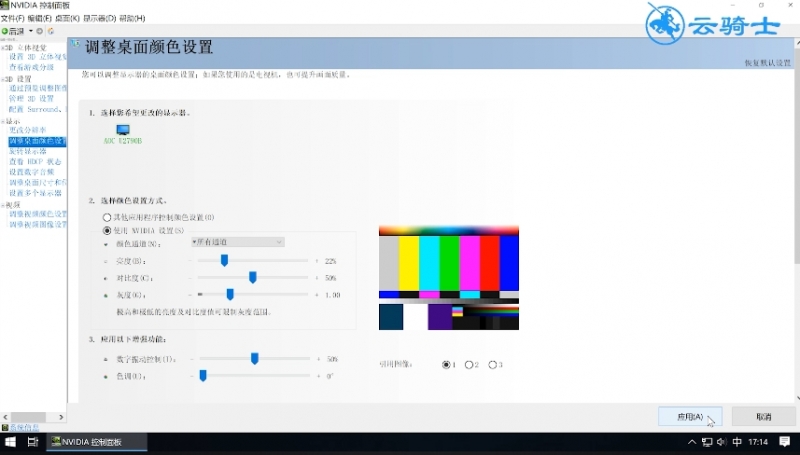Image resolution: width=800 pixels, height=455 pixels.
Task: Open 设置 3D 立体视觉 page
Action: pos(38,57)
